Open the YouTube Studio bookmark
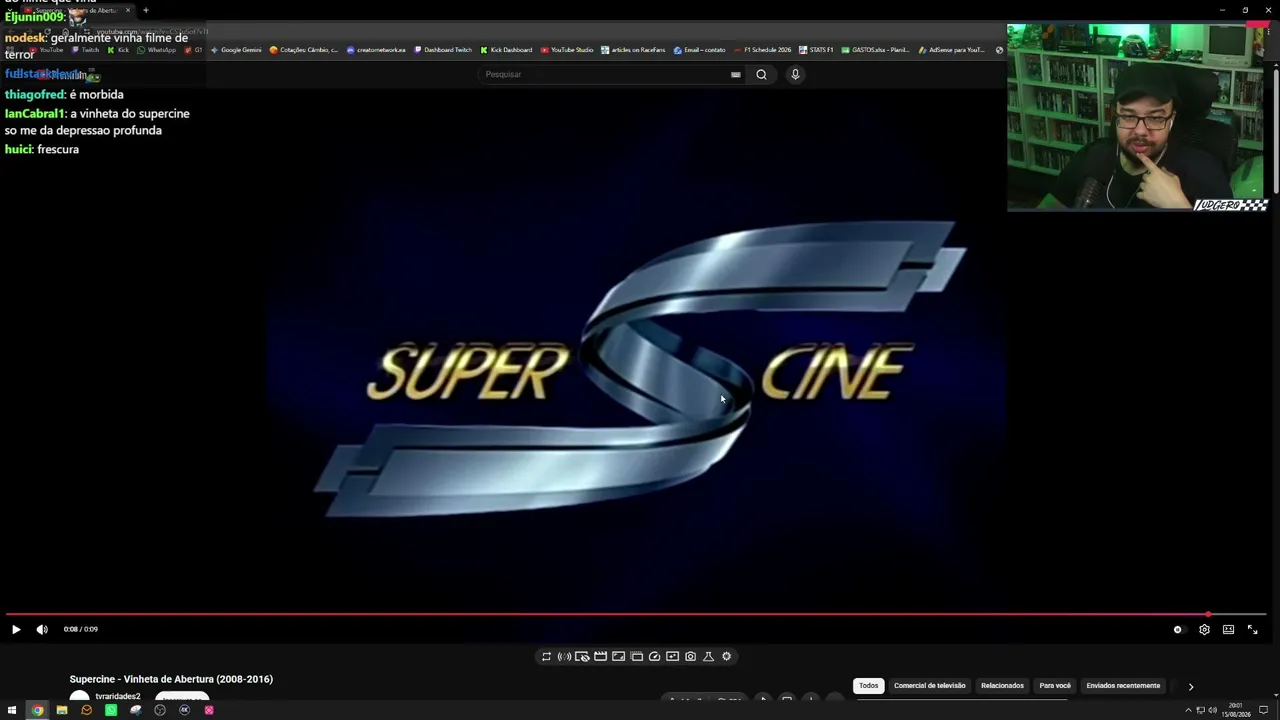The image size is (1280, 720). click(x=567, y=50)
